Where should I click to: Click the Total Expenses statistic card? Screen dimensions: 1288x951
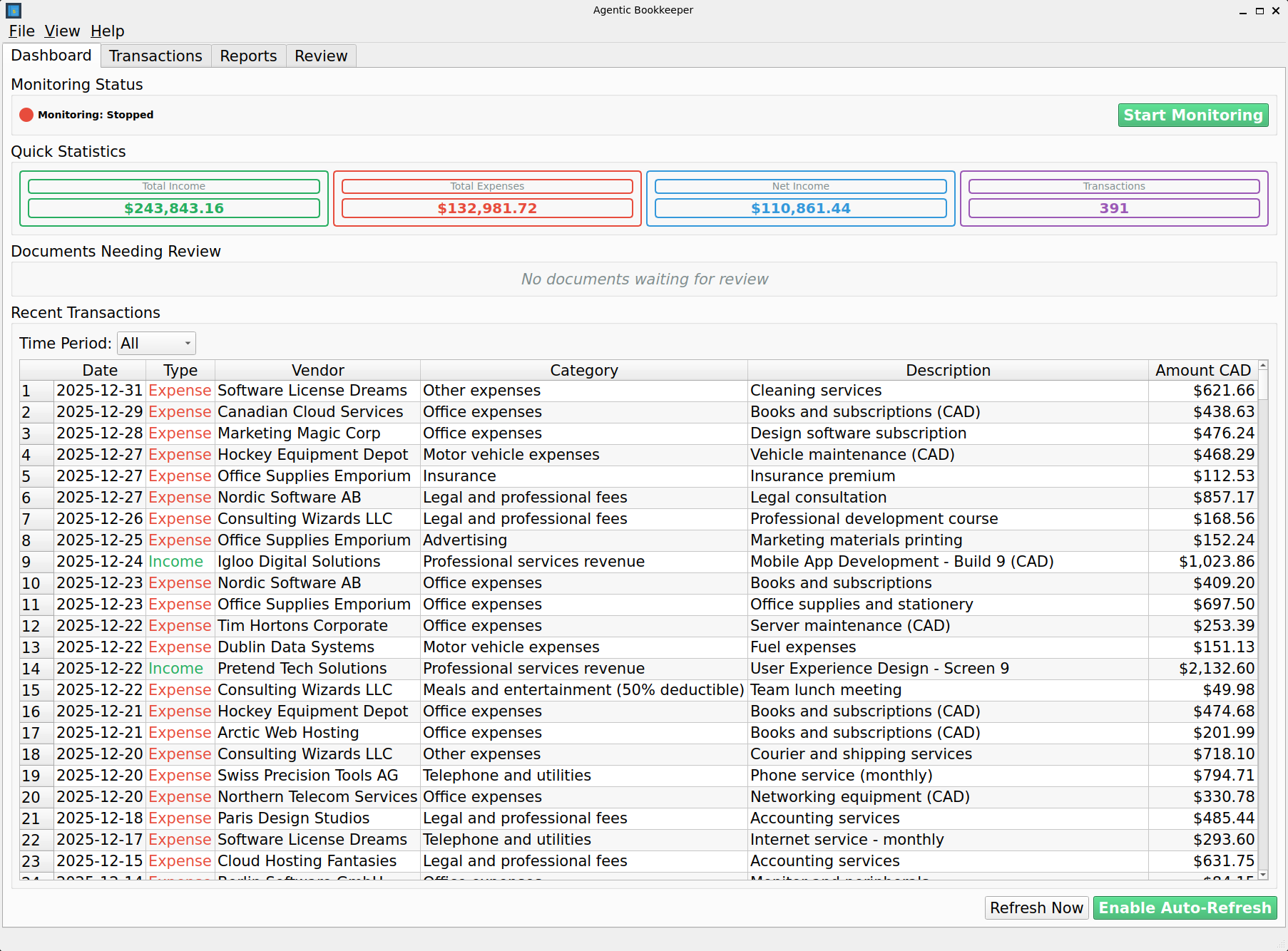pos(487,199)
